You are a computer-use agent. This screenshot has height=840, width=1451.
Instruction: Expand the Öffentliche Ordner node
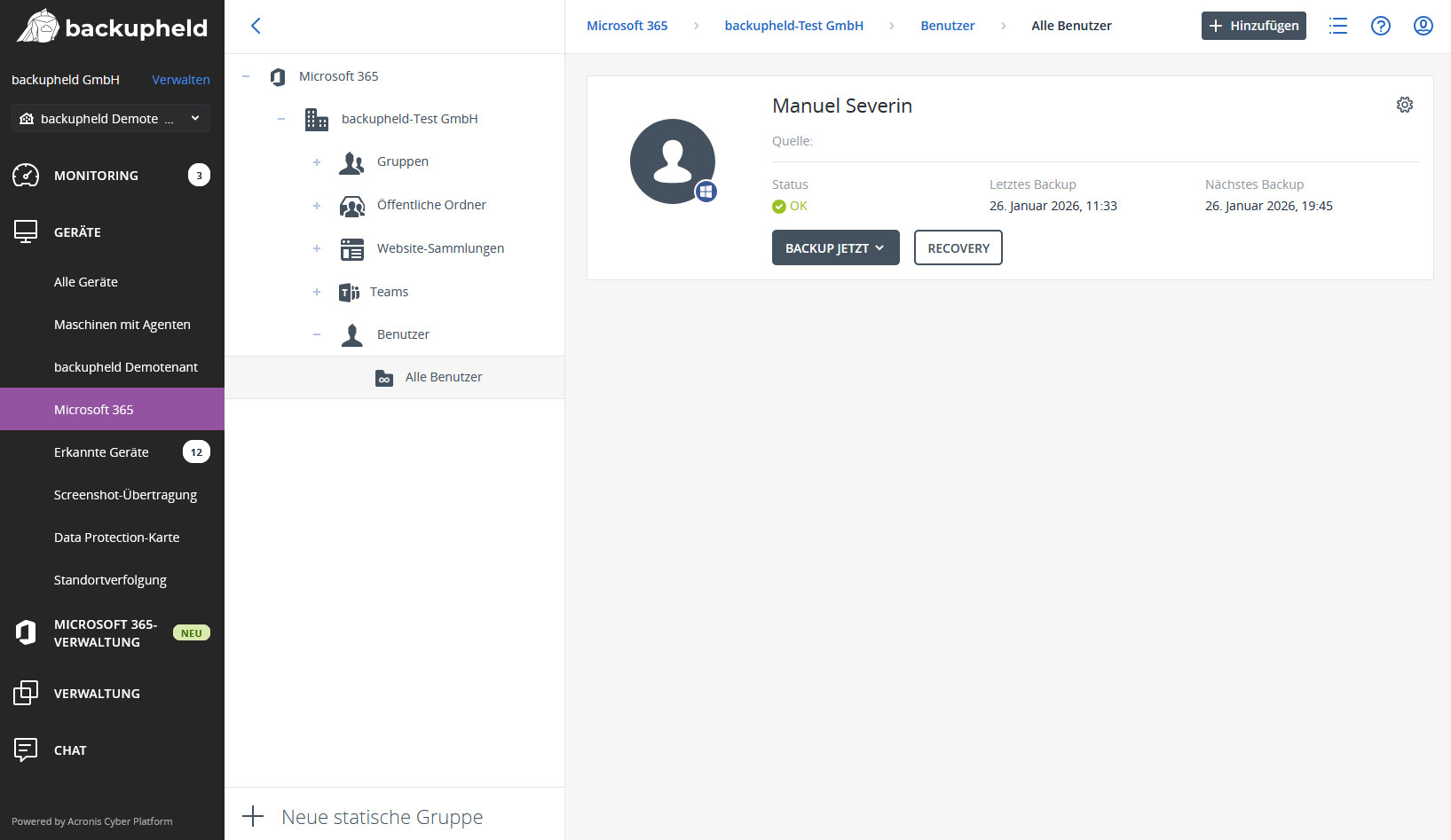coord(317,205)
